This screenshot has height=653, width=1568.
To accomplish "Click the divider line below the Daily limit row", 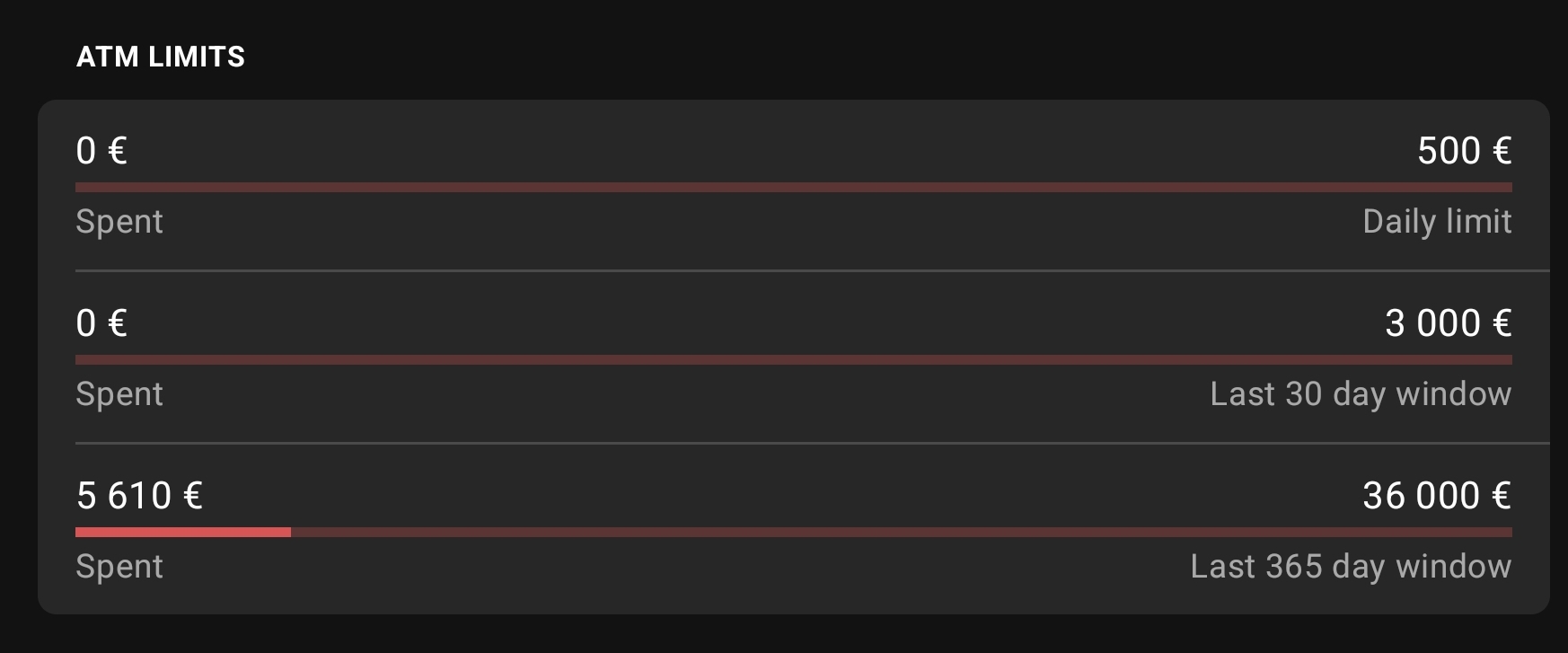I will (808, 270).
